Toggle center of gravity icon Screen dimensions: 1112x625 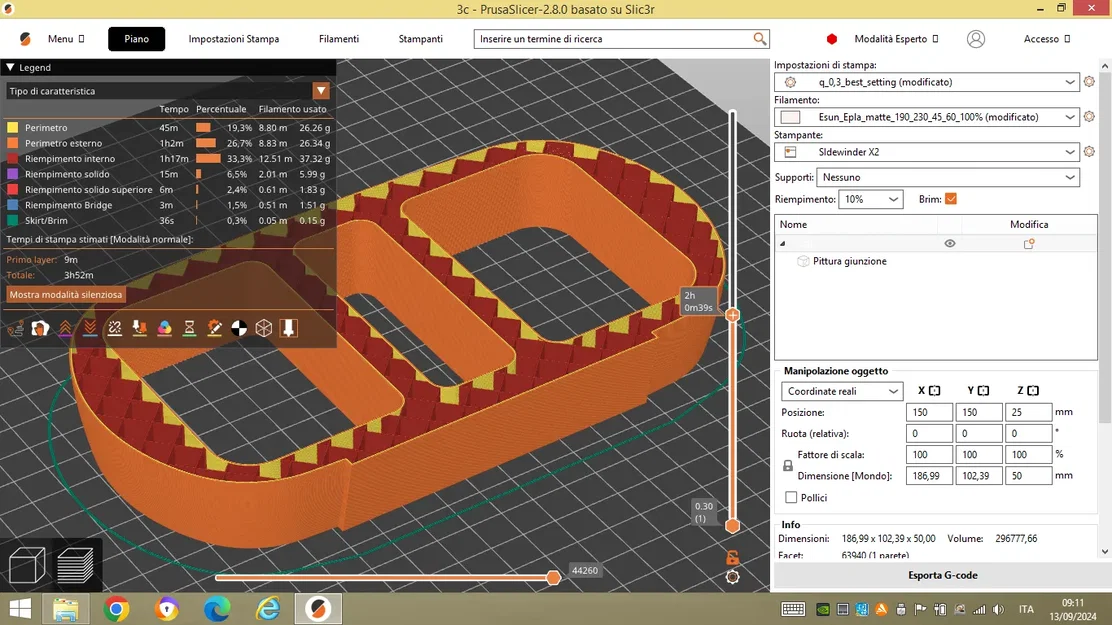239,328
